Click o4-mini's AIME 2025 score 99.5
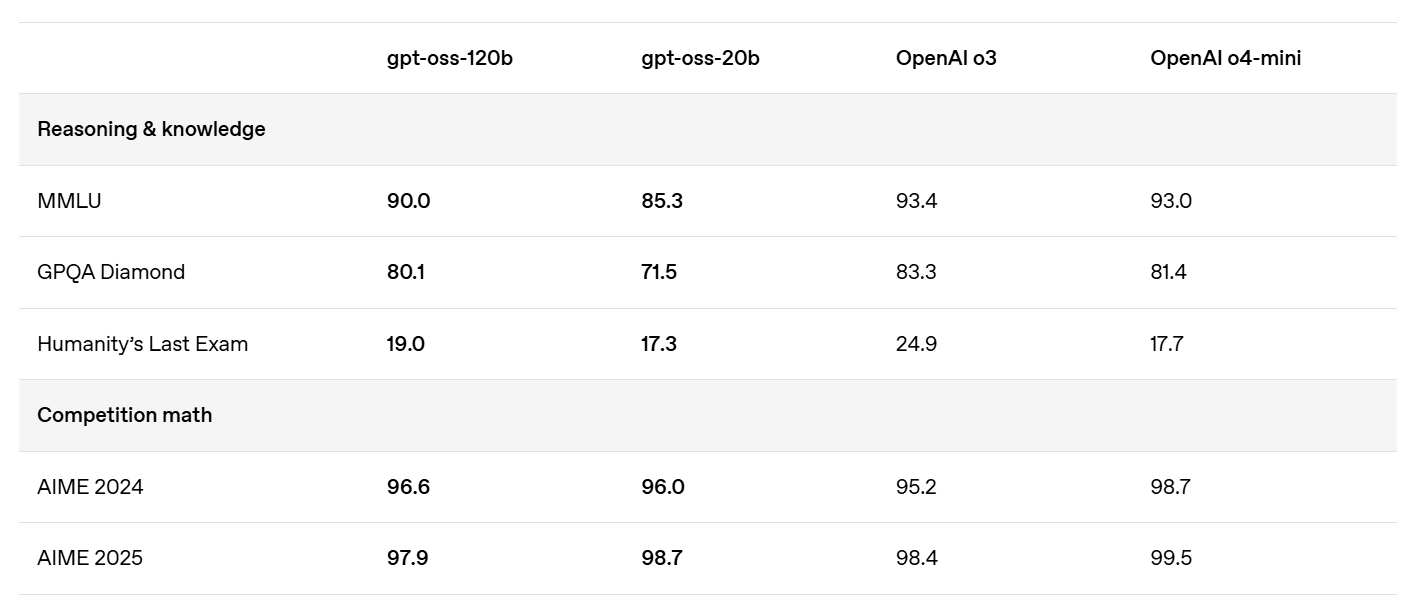This screenshot has height=604, width=1410. click(x=1171, y=558)
